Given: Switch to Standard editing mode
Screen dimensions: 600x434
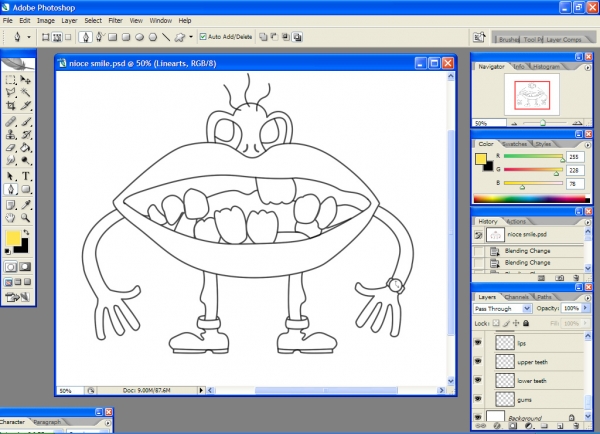Looking at the screenshot, I should [11, 267].
